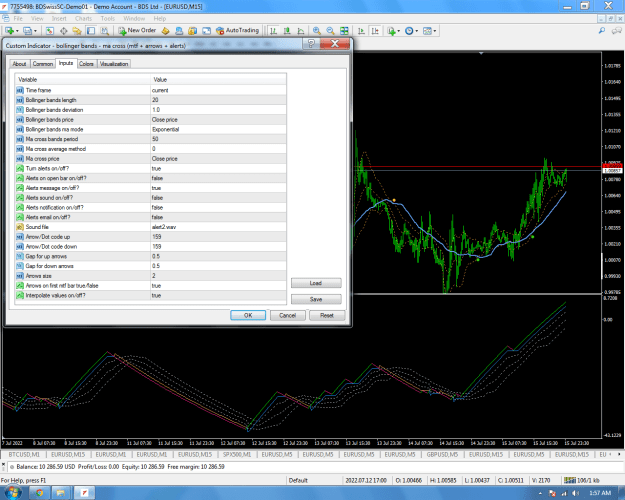This screenshot has height=500, width=625.
Task: Click the Save button
Action: coord(316,299)
